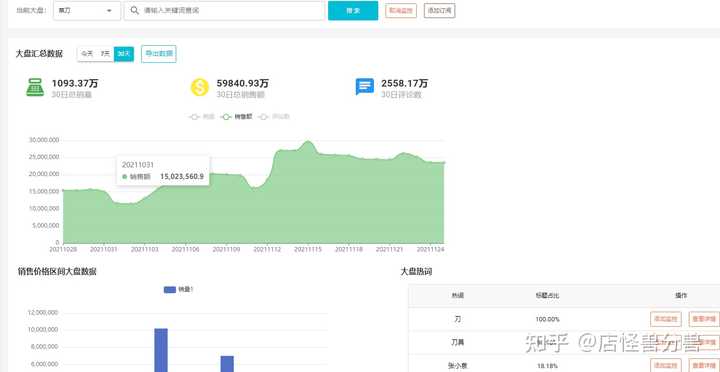Click the 20211112 x-axis date label
The width and height of the screenshot is (720, 372).
point(267,249)
